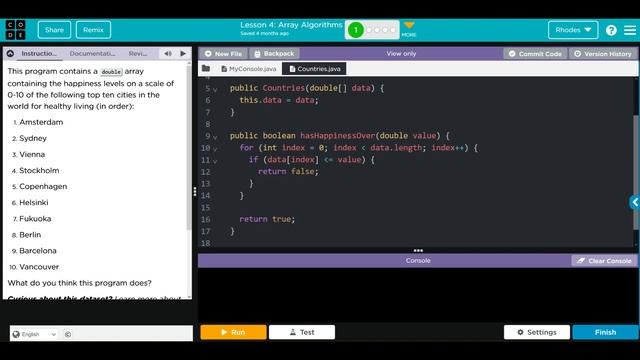The width and height of the screenshot is (640, 360).
Task: Click the Vancouver list item
Action: 39,267
